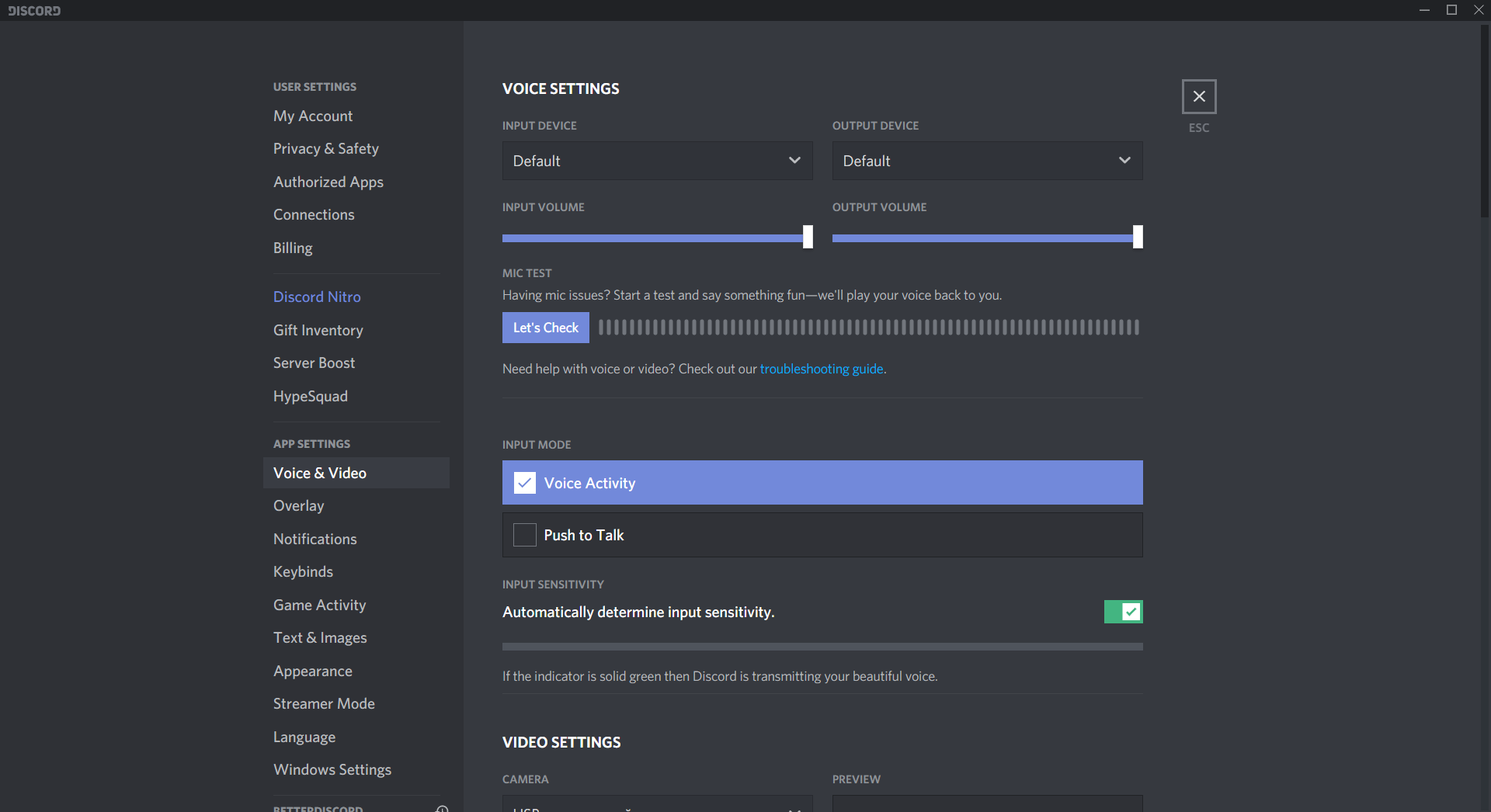Toggle automatic input sensitivity switch
The image size is (1491, 812).
point(1123,612)
